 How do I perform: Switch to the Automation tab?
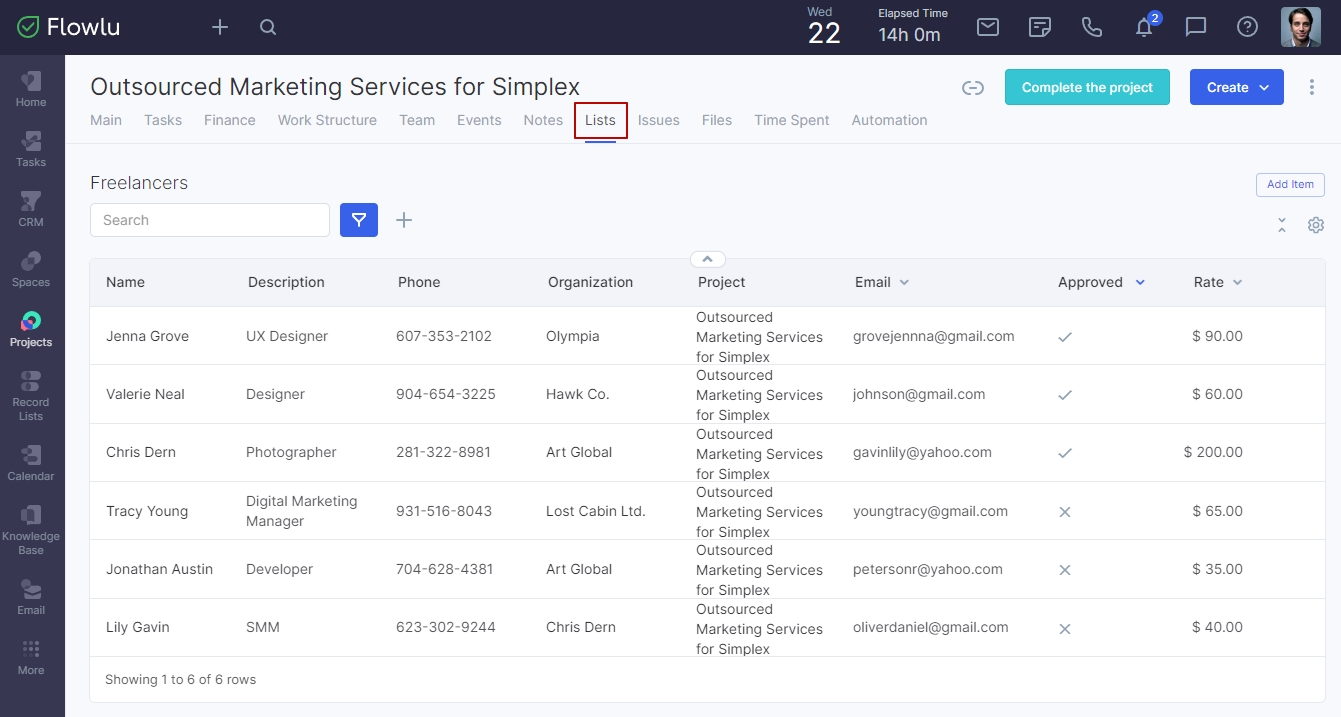point(889,120)
